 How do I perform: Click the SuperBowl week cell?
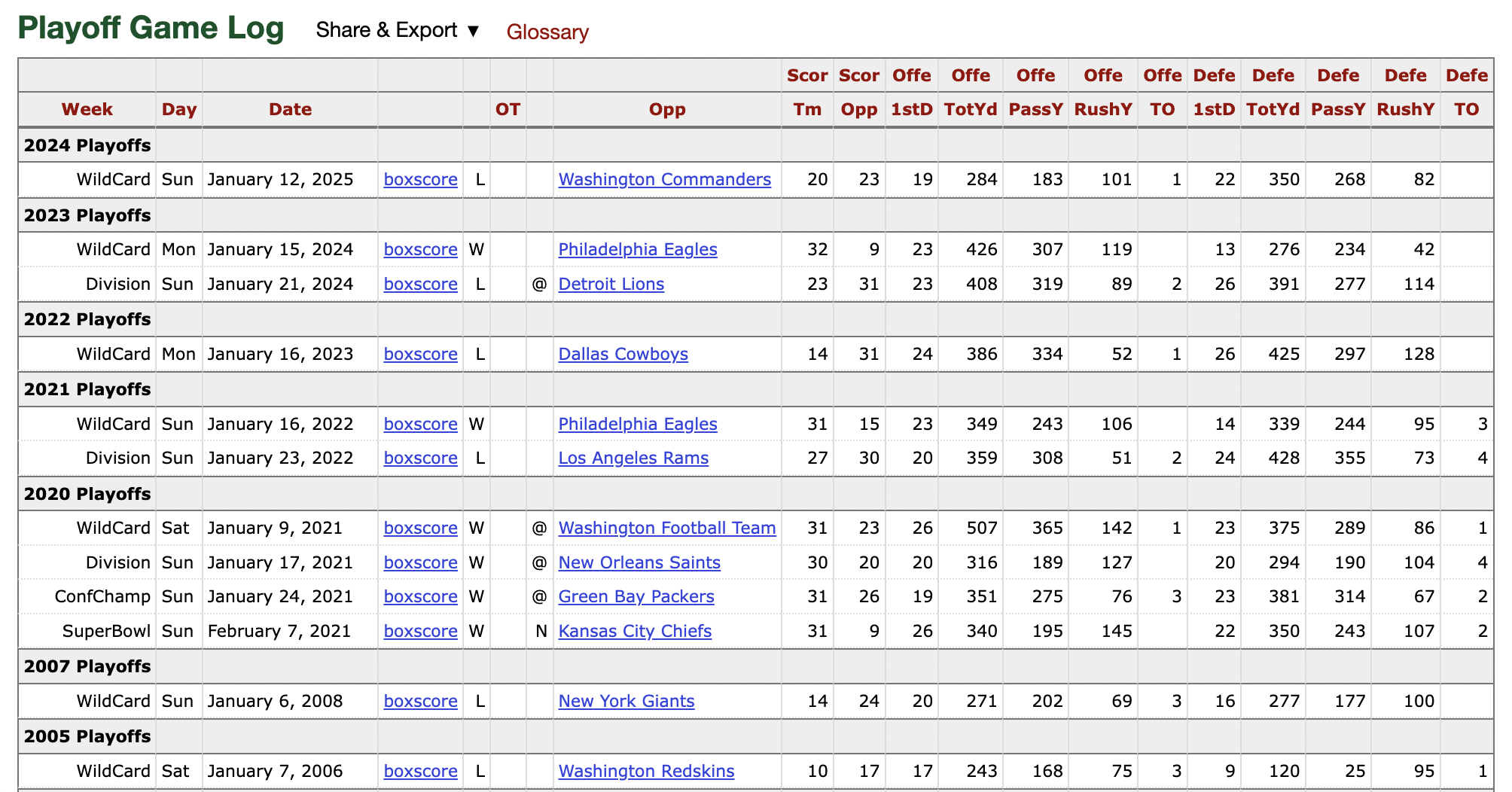click(87, 631)
